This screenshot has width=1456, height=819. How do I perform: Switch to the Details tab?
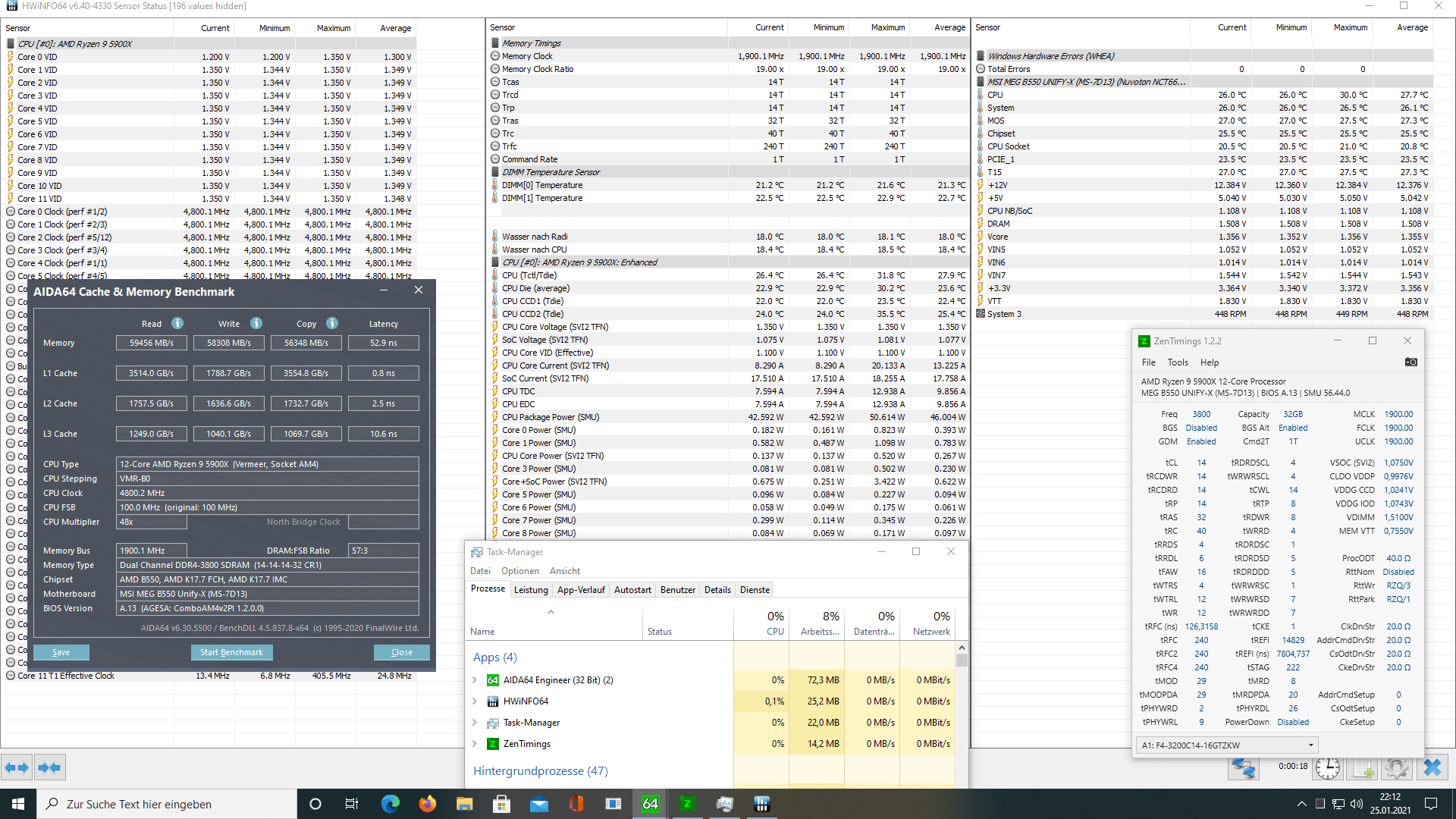pos(717,590)
